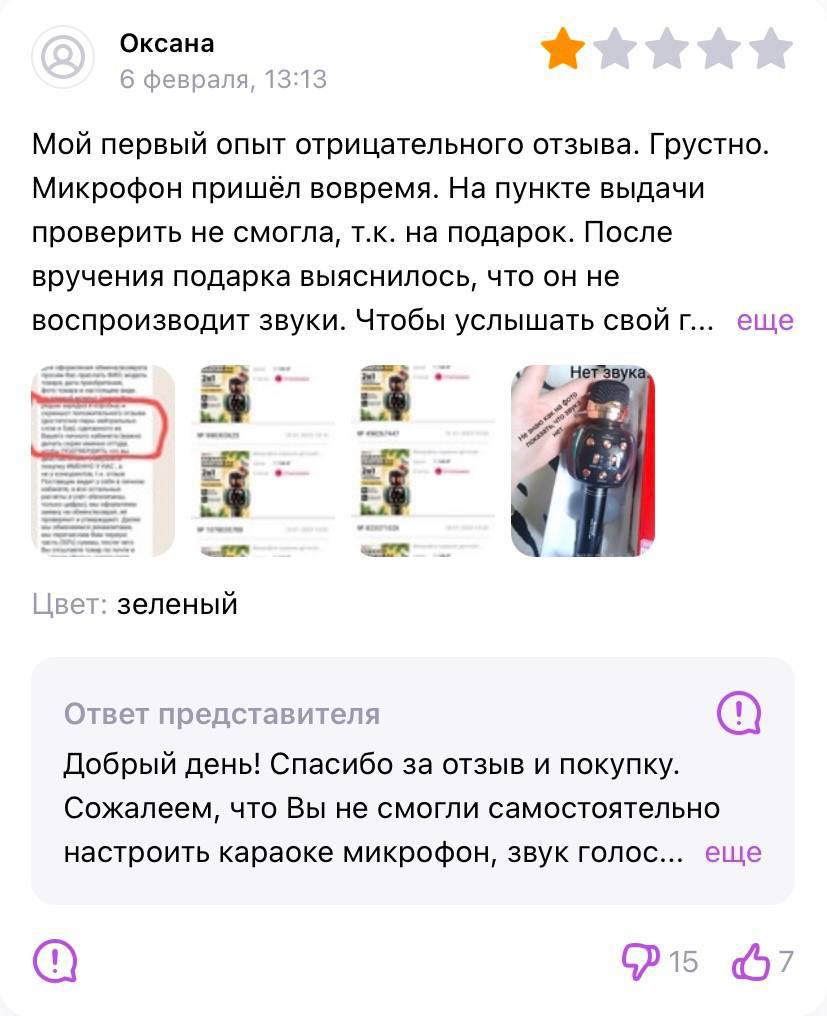The height and width of the screenshot is (1016, 827).
Task: Click the third gray rating star
Action: click(667, 49)
